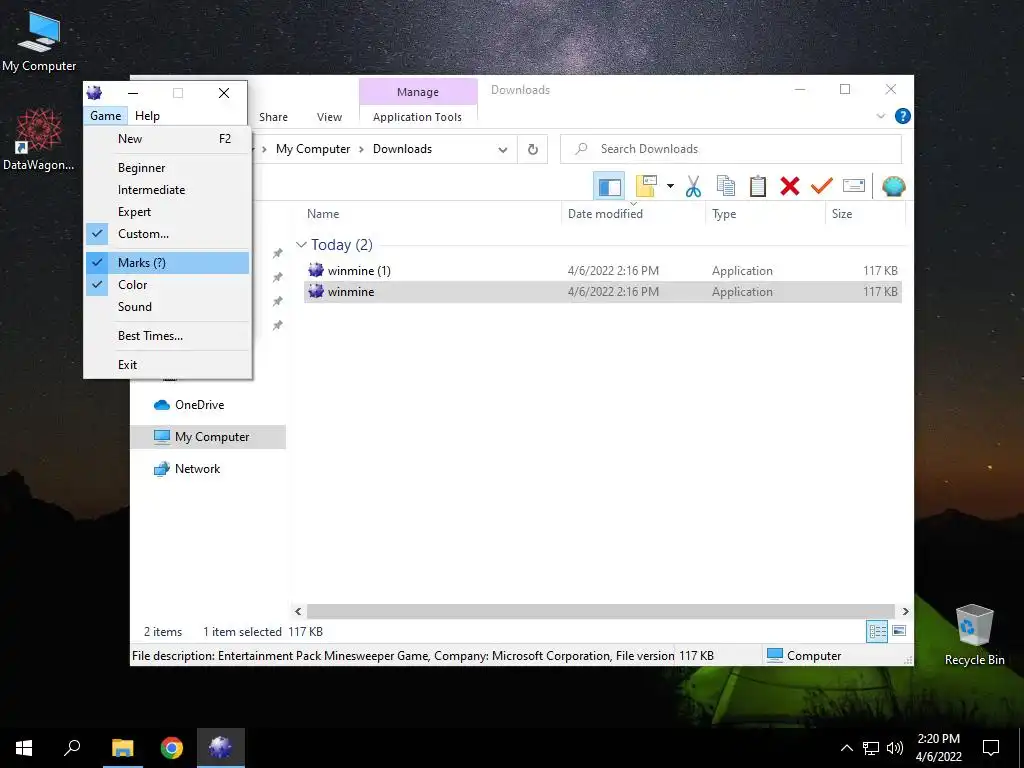The height and width of the screenshot is (768, 1024).
Task: Launch Chrome from the taskbar
Action: (172, 748)
